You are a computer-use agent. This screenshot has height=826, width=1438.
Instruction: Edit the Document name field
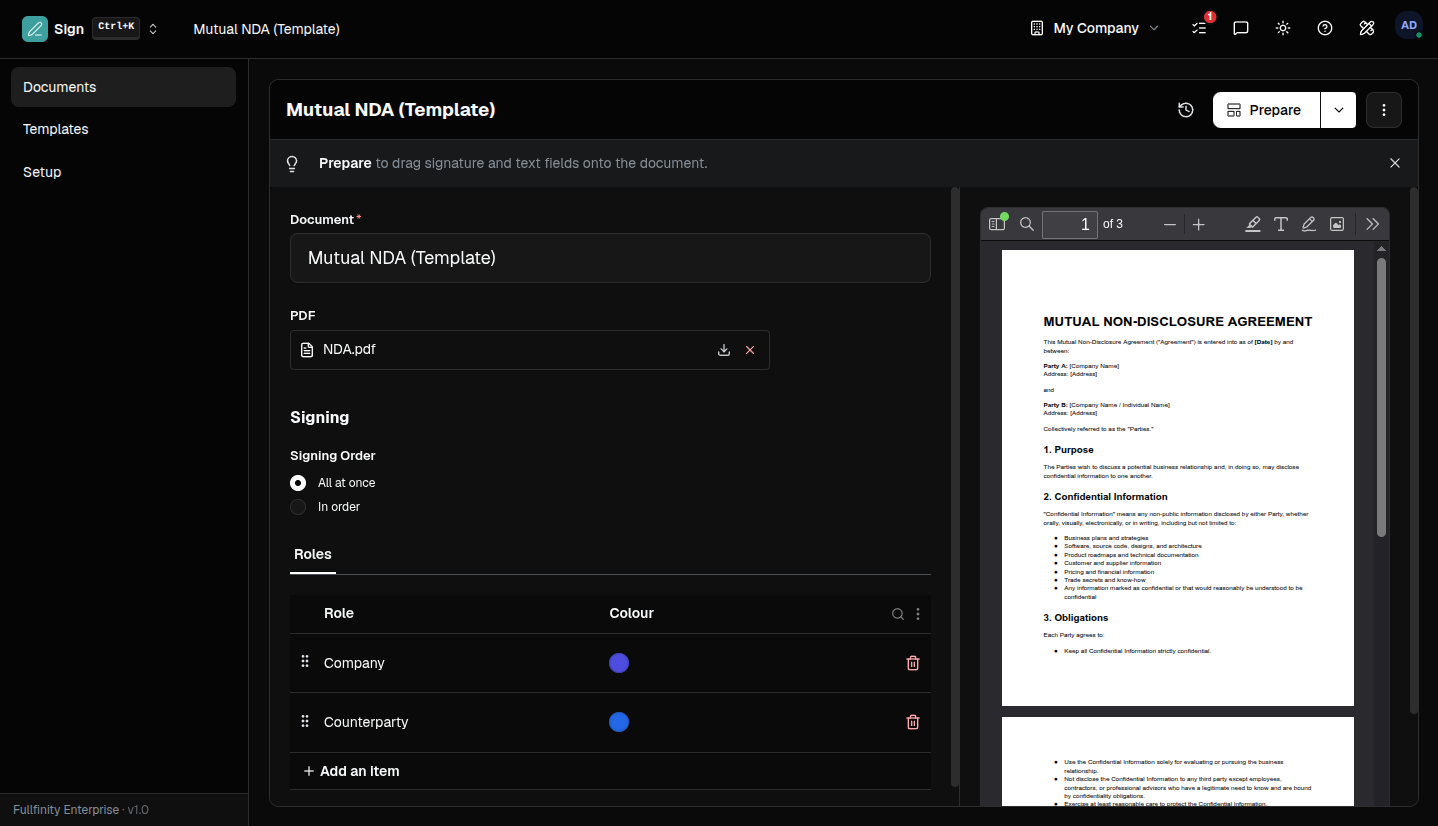[x=610, y=258]
